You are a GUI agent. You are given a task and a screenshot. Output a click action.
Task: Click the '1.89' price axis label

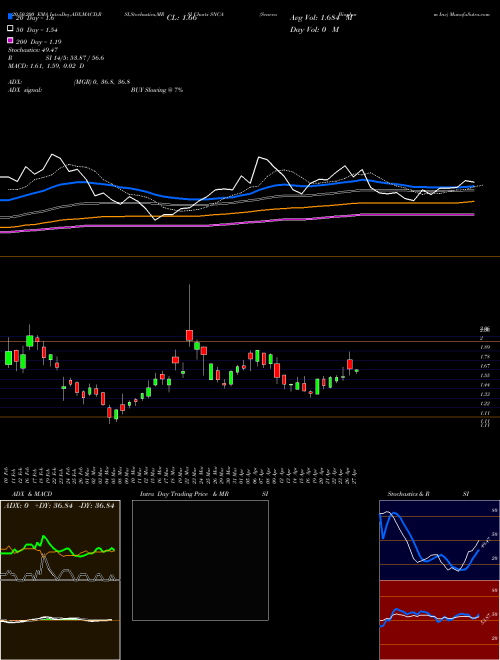(x=485, y=347)
